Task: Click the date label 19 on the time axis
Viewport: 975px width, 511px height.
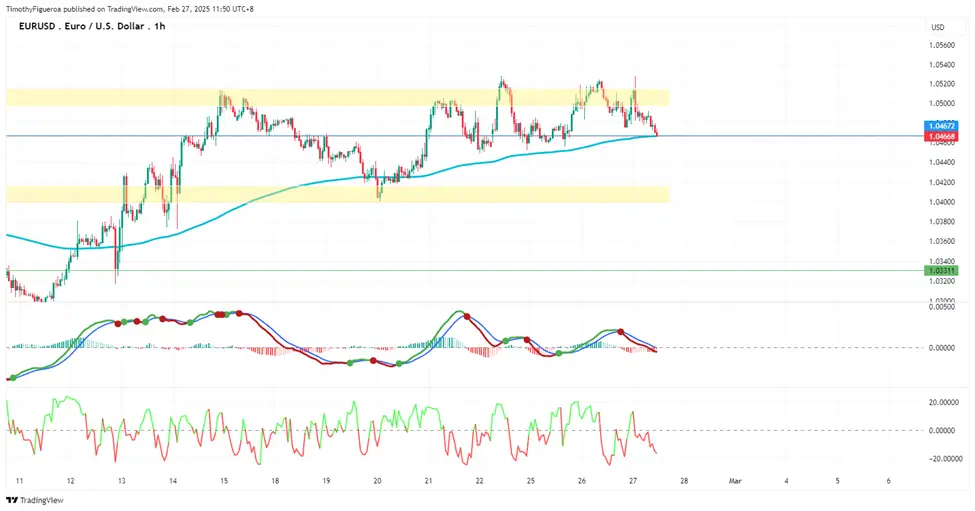Action: coord(326,481)
